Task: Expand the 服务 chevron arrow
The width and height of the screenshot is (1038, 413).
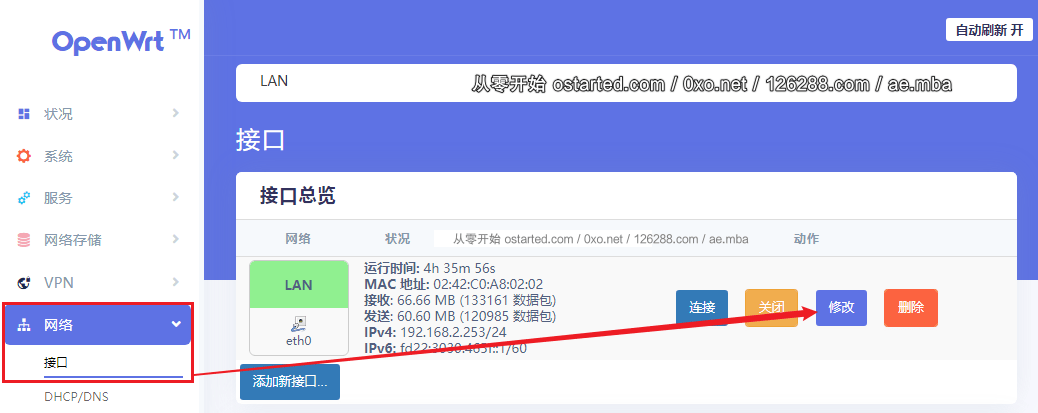Action: (x=175, y=197)
